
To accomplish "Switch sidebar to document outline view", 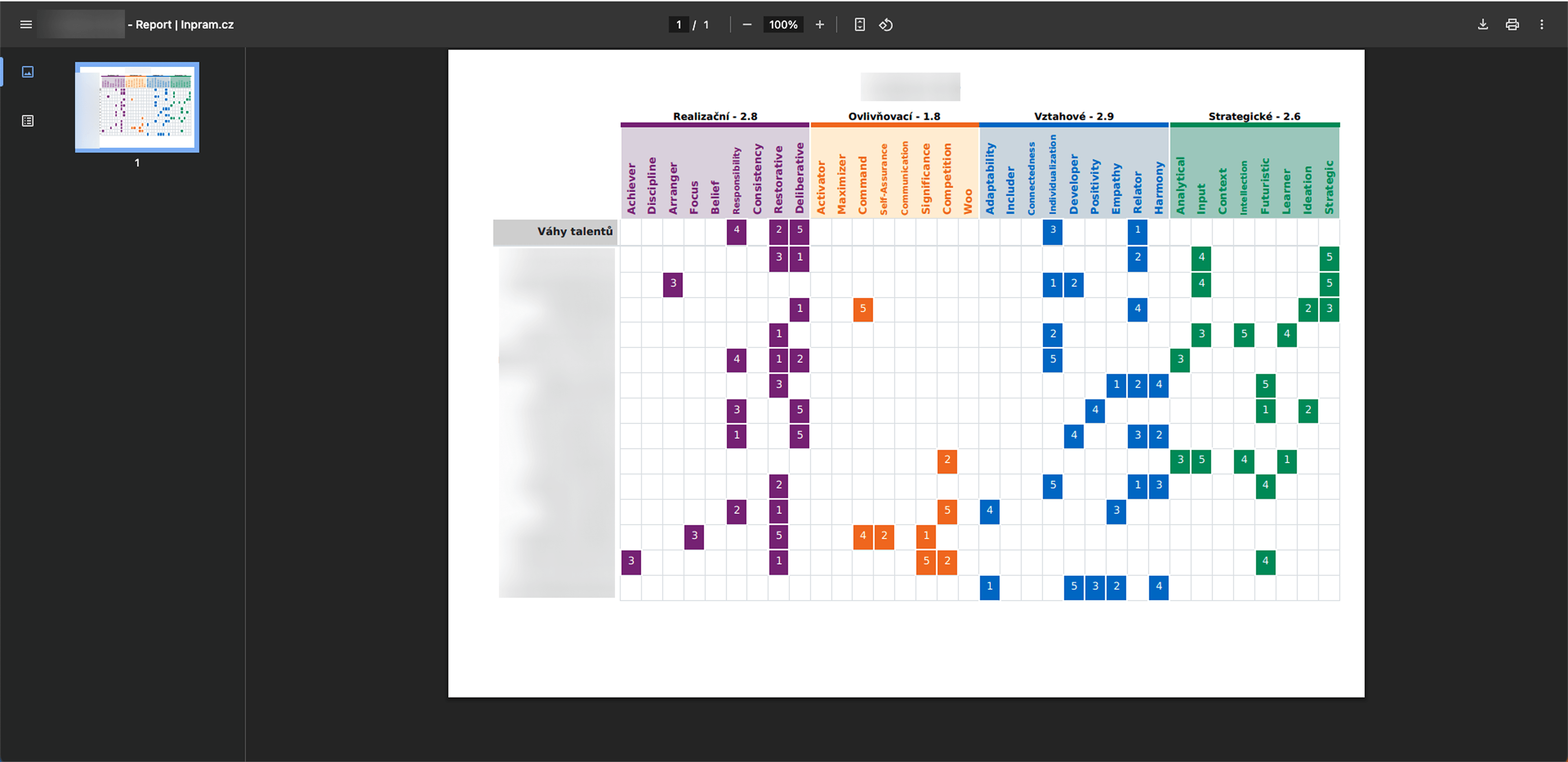I will point(27,120).
